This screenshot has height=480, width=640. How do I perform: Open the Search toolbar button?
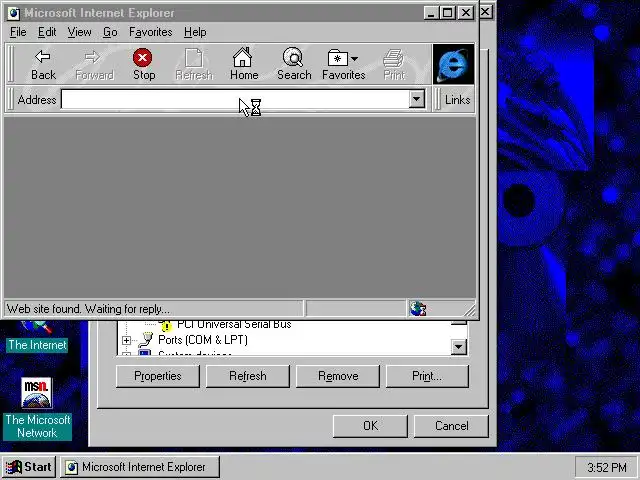click(x=294, y=64)
